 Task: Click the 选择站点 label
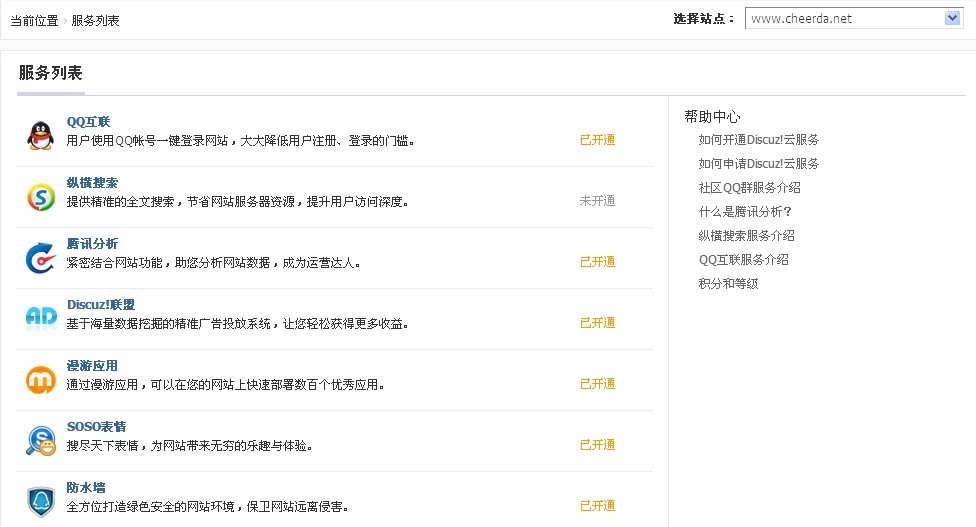point(704,19)
